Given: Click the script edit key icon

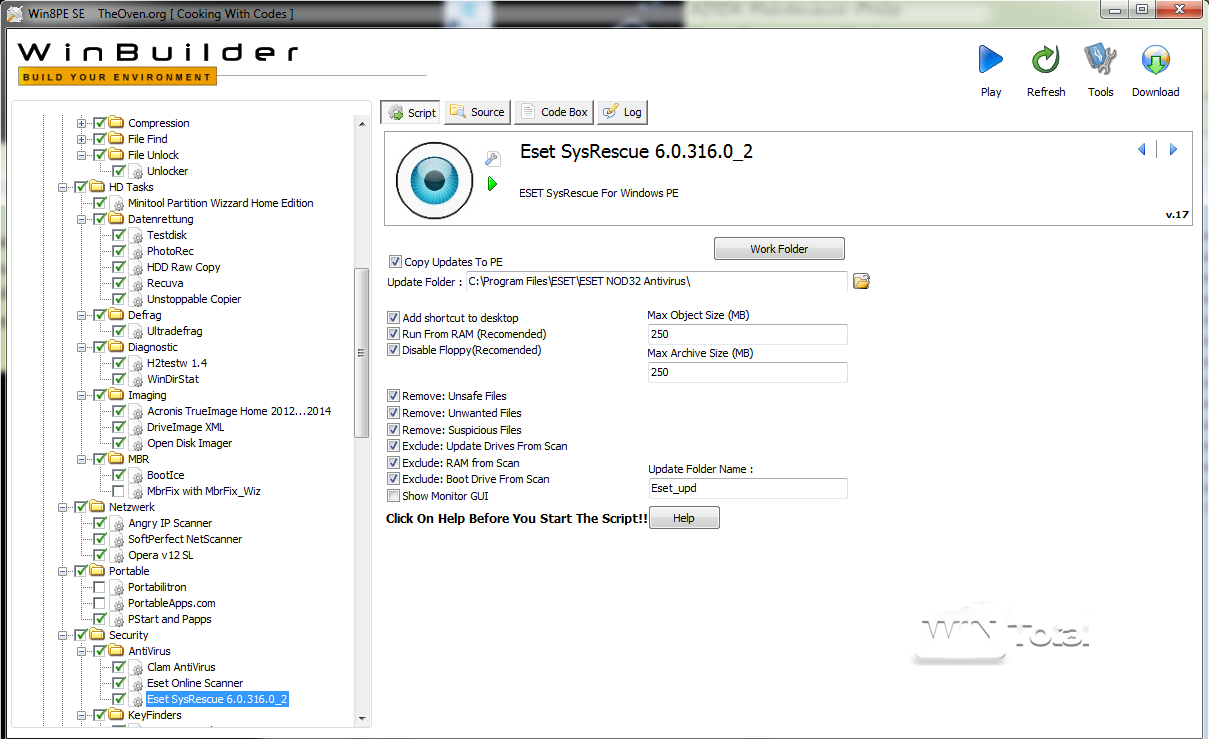Looking at the screenshot, I should [x=492, y=159].
